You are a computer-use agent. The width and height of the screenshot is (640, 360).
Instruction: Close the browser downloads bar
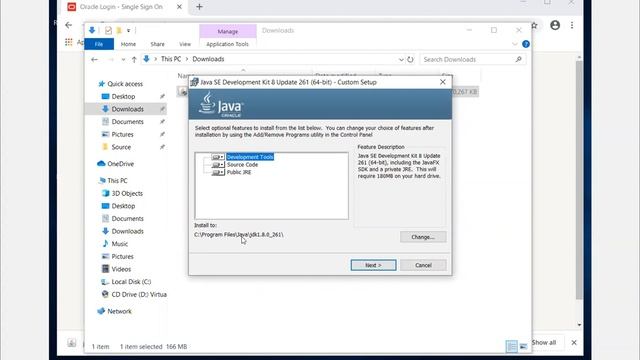pyautogui.click(x=574, y=342)
